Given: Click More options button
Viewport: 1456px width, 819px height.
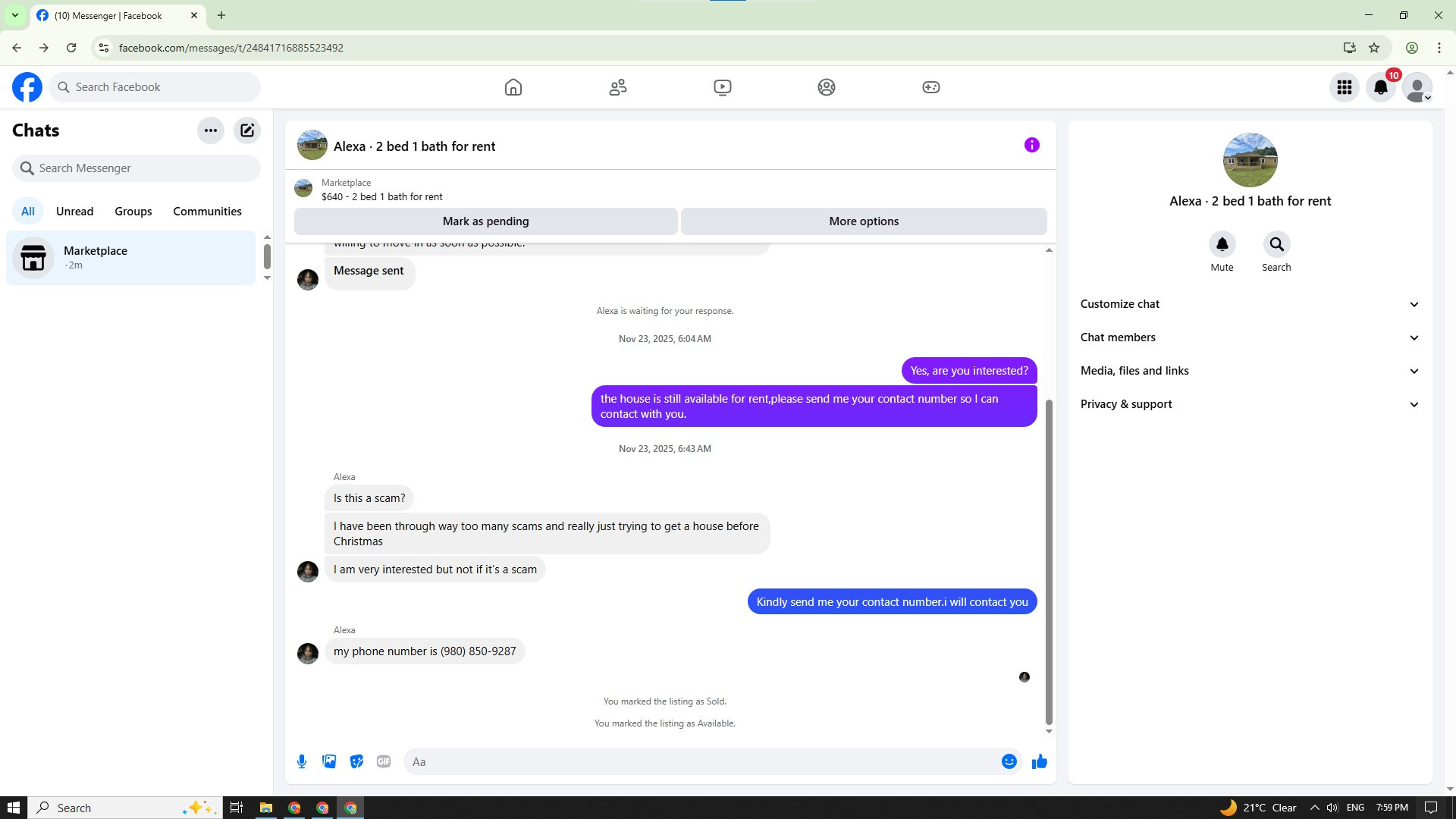Looking at the screenshot, I should (864, 221).
